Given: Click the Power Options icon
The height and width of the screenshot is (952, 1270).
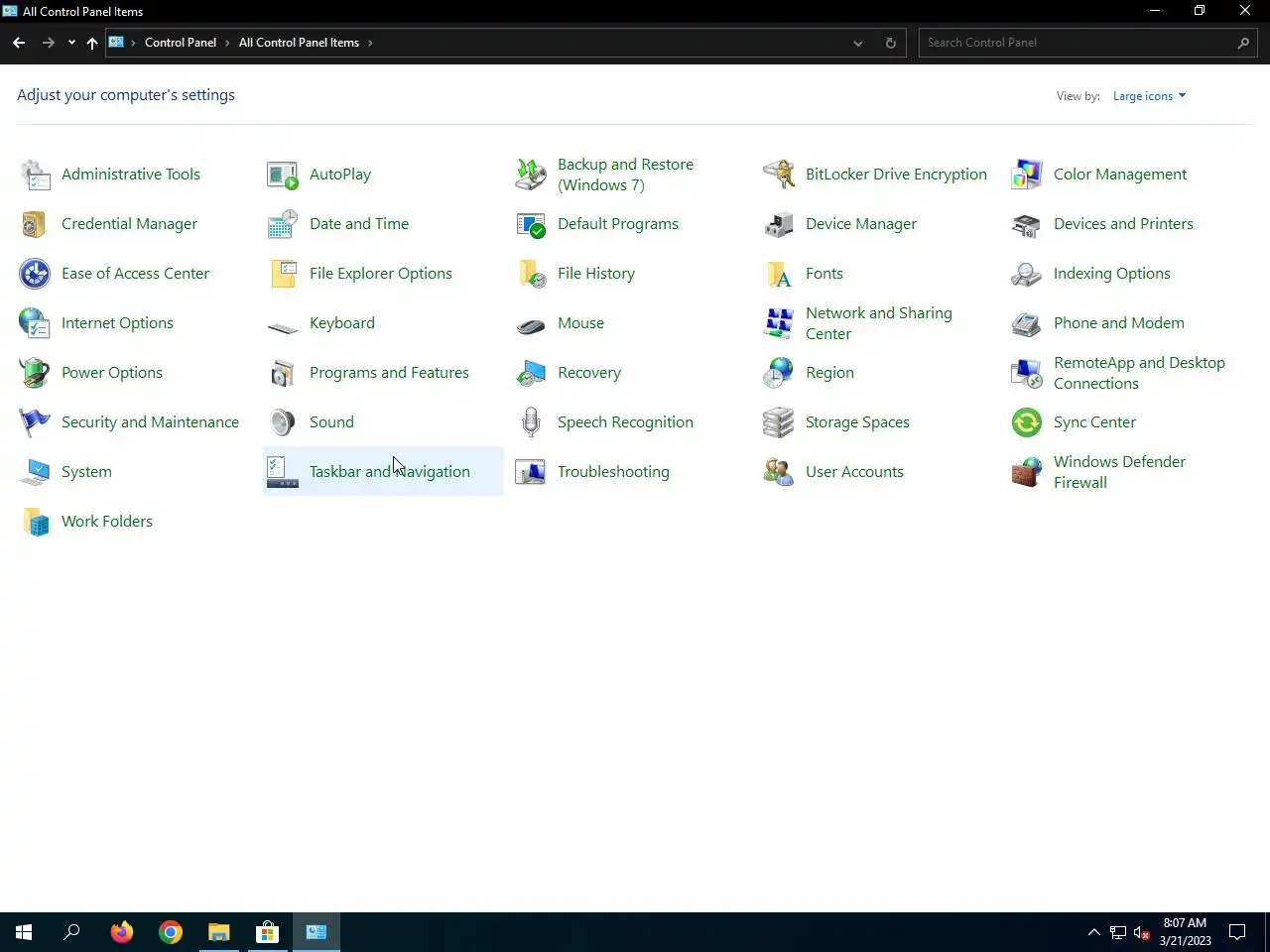Looking at the screenshot, I should [35, 373].
